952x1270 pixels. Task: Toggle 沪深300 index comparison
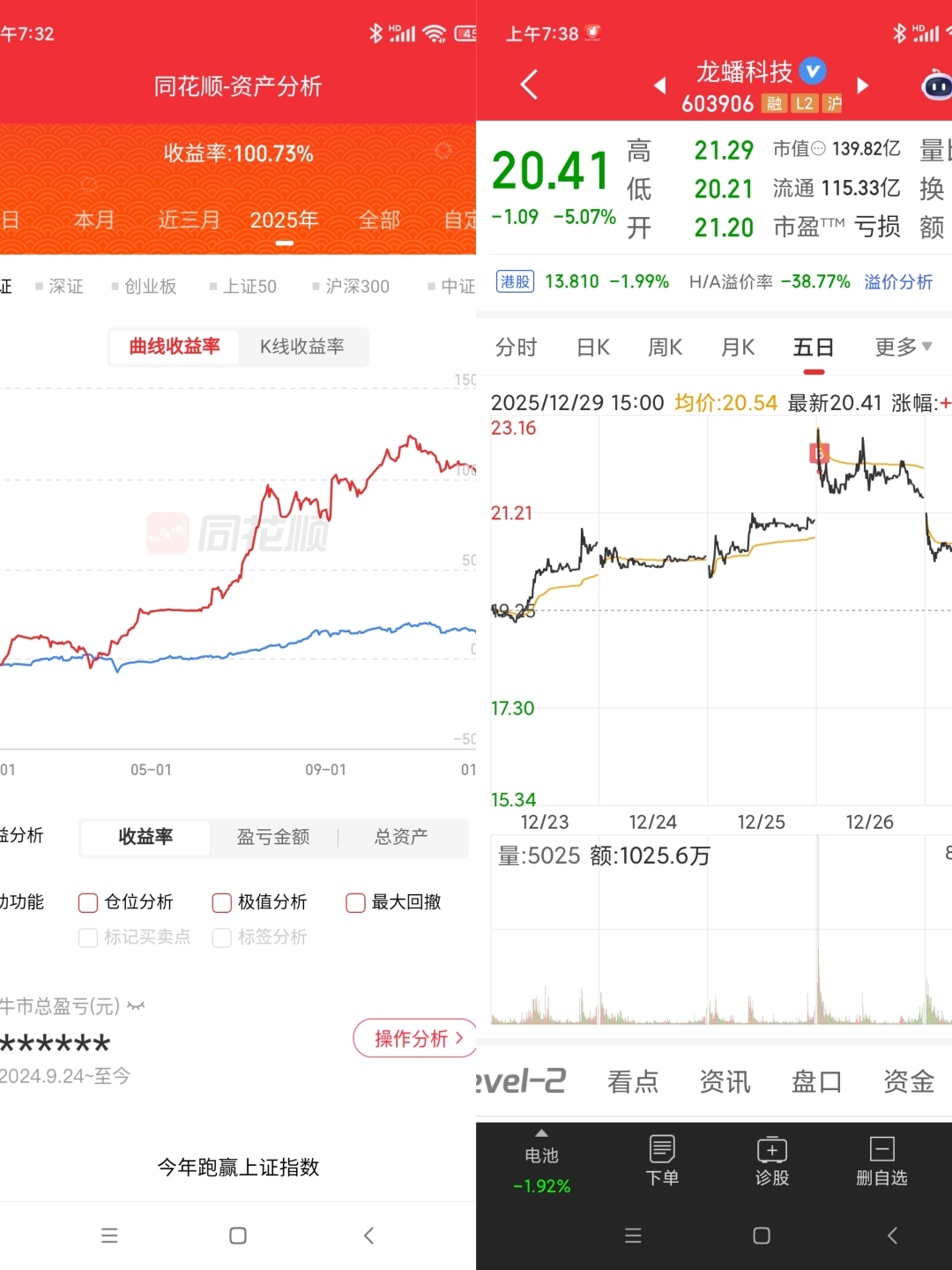[351, 287]
